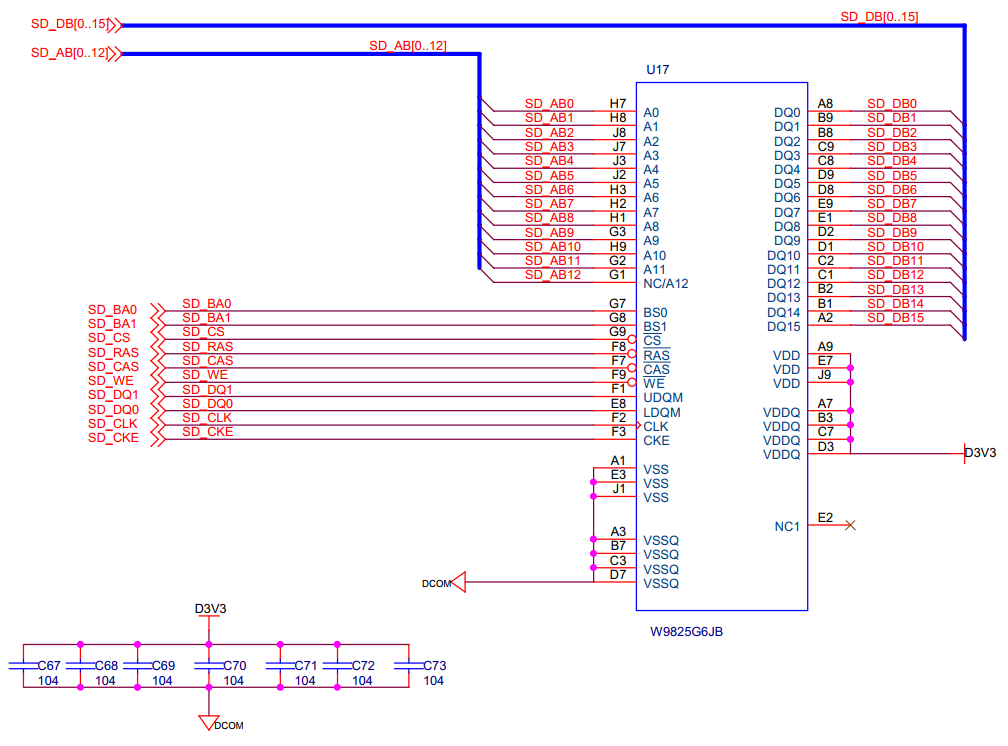This screenshot has height=746, width=1008.
Task: Select the NC/A12 pin name inside U17
Action: click(666, 284)
